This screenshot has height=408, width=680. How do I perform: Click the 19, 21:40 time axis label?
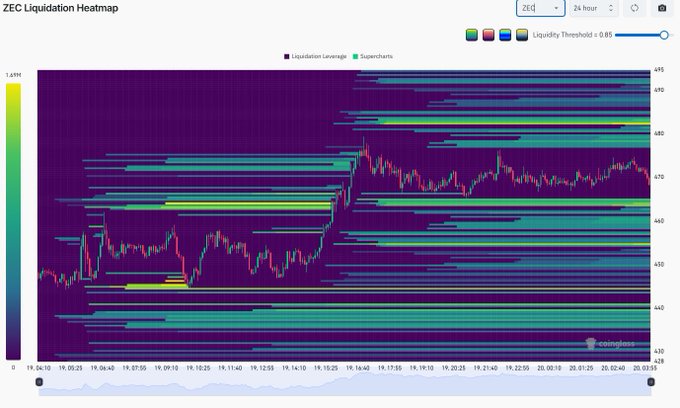485,368
